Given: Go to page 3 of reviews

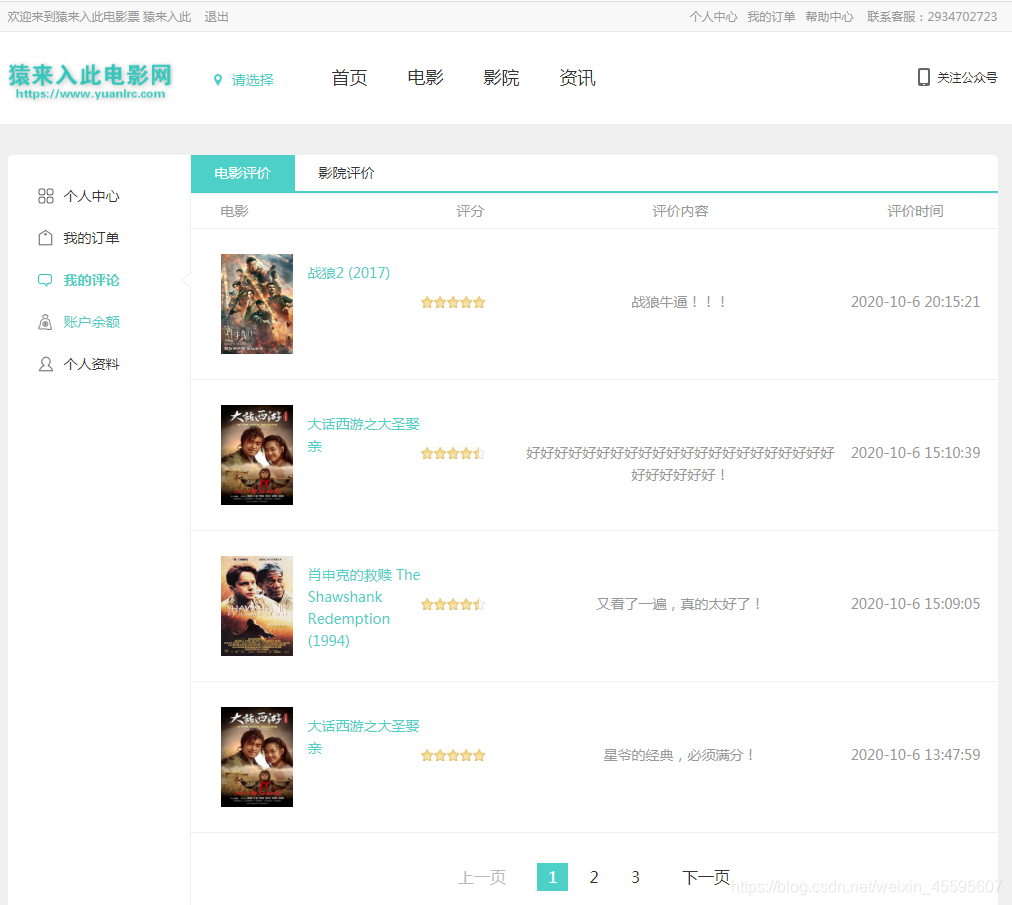Looking at the screenshot, I should click(635, 877).
